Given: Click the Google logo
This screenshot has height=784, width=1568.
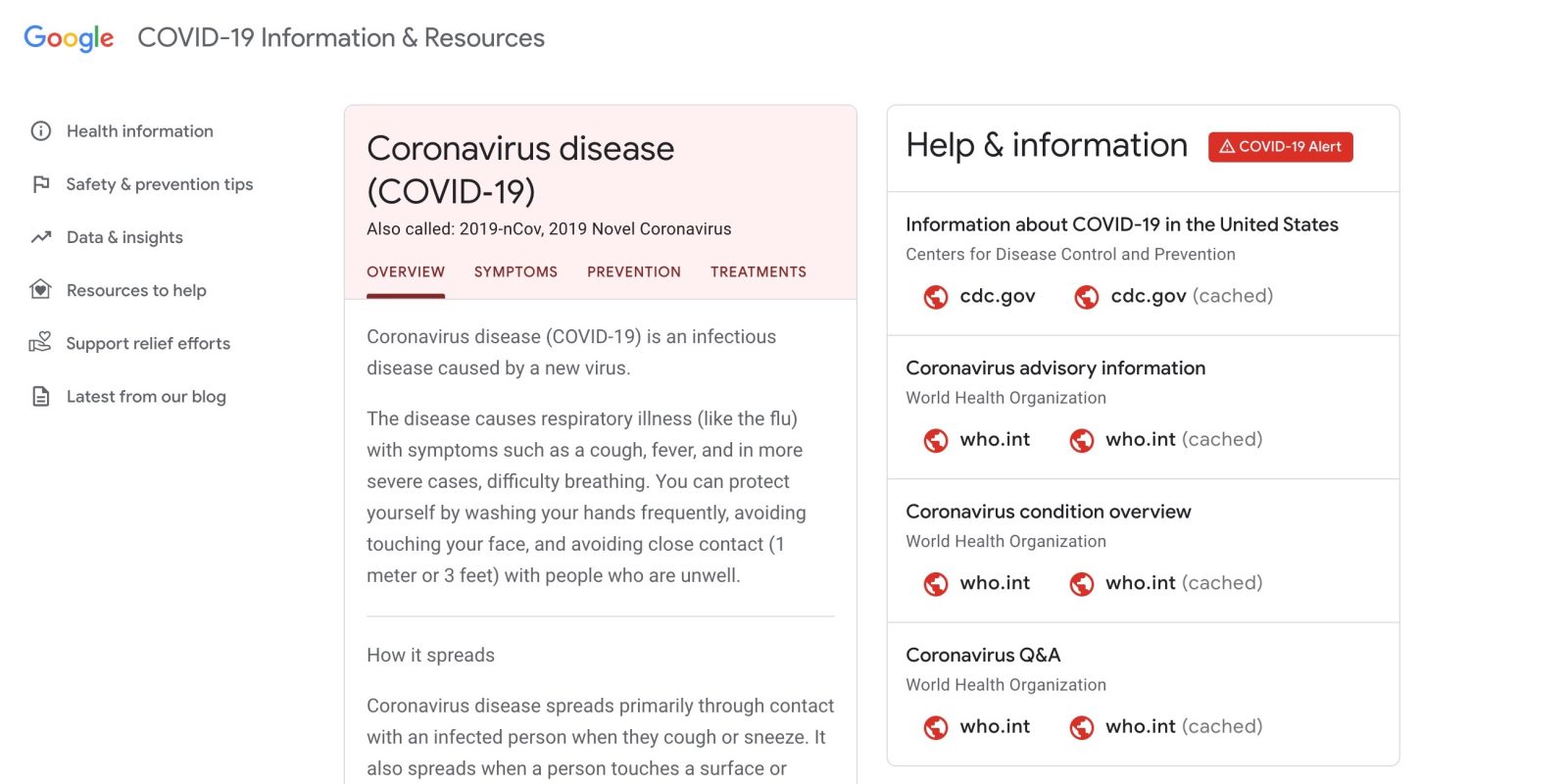Looking at the screenshot, I should (69, 38).
